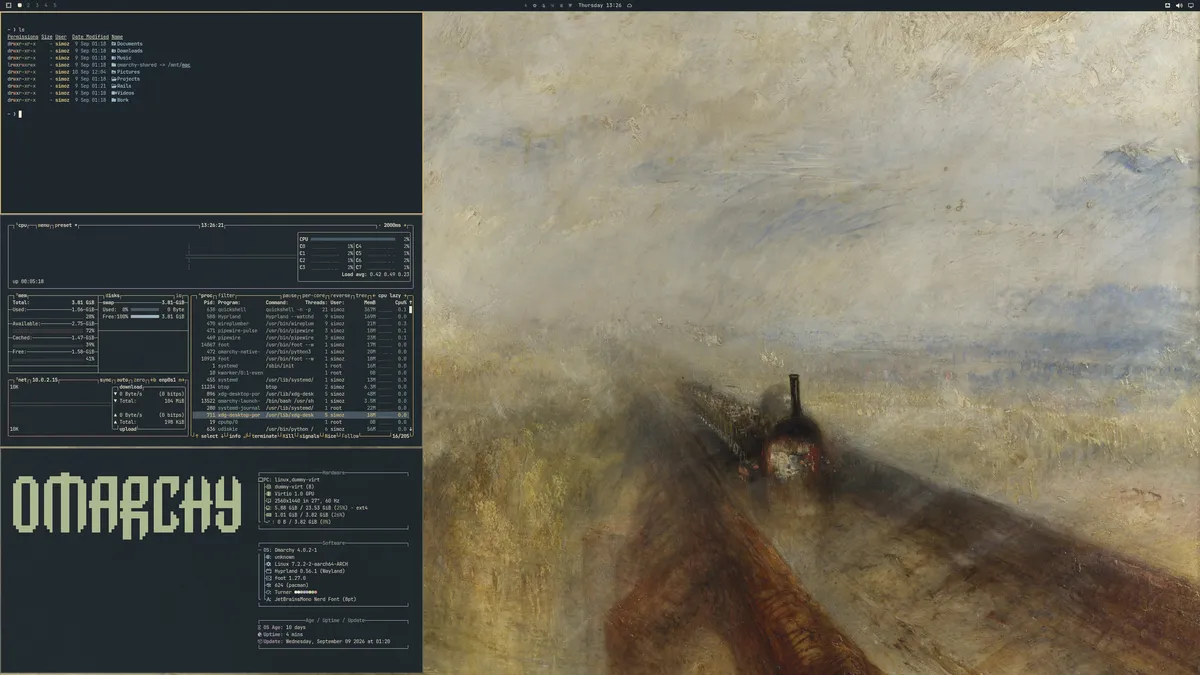Click the Videos folder icon in terminal listing
This screenshot has height=675, width=1200.
(x=114, y=93)
